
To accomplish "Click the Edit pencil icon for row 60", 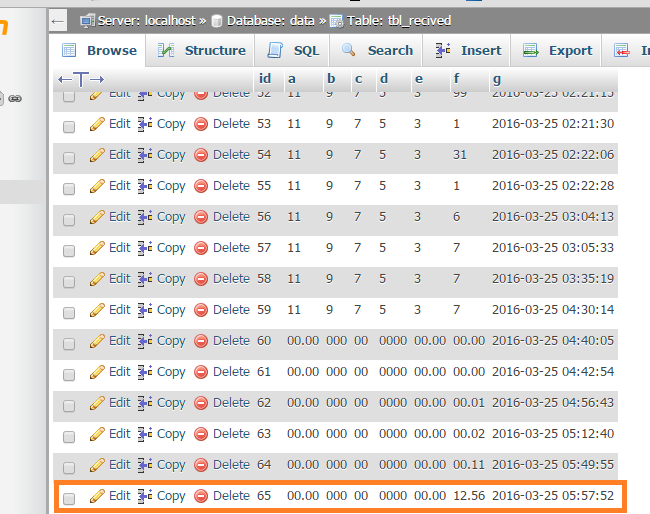I will [97, 341].
